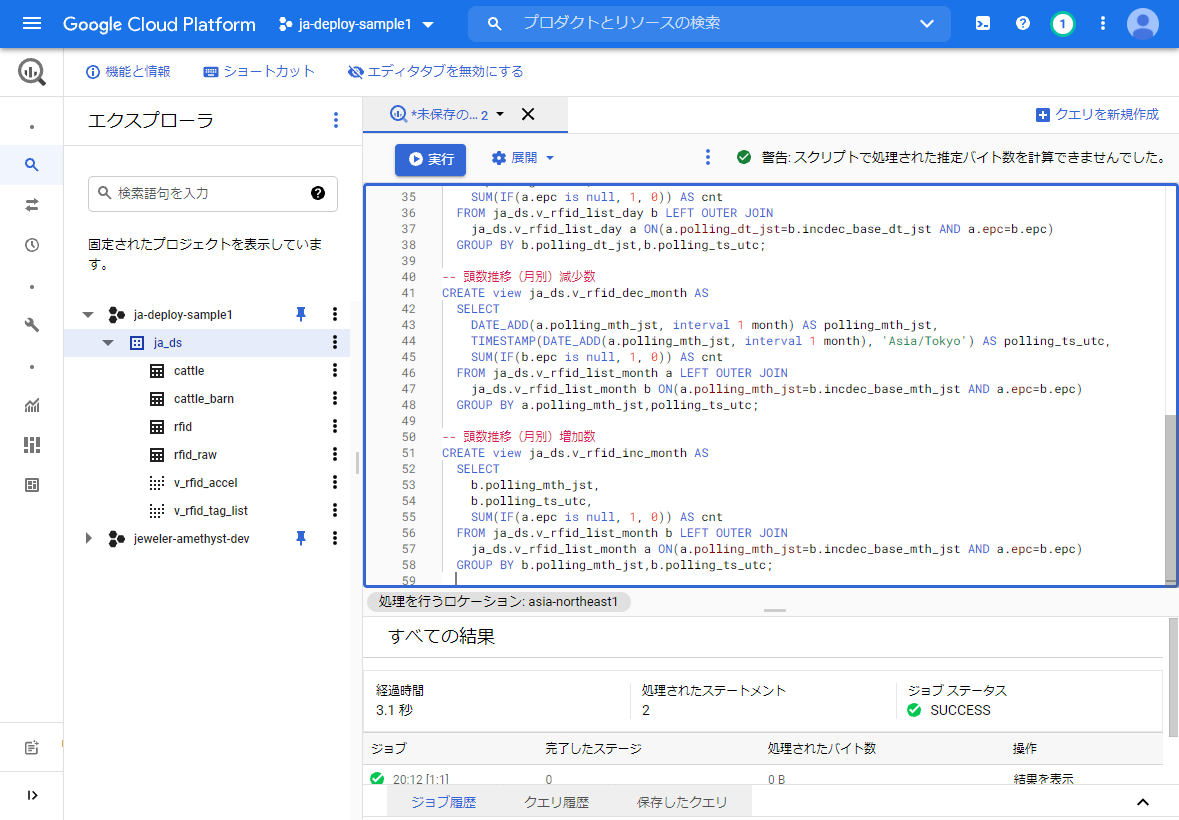Run the query with 実行 button

click(430, 158)
